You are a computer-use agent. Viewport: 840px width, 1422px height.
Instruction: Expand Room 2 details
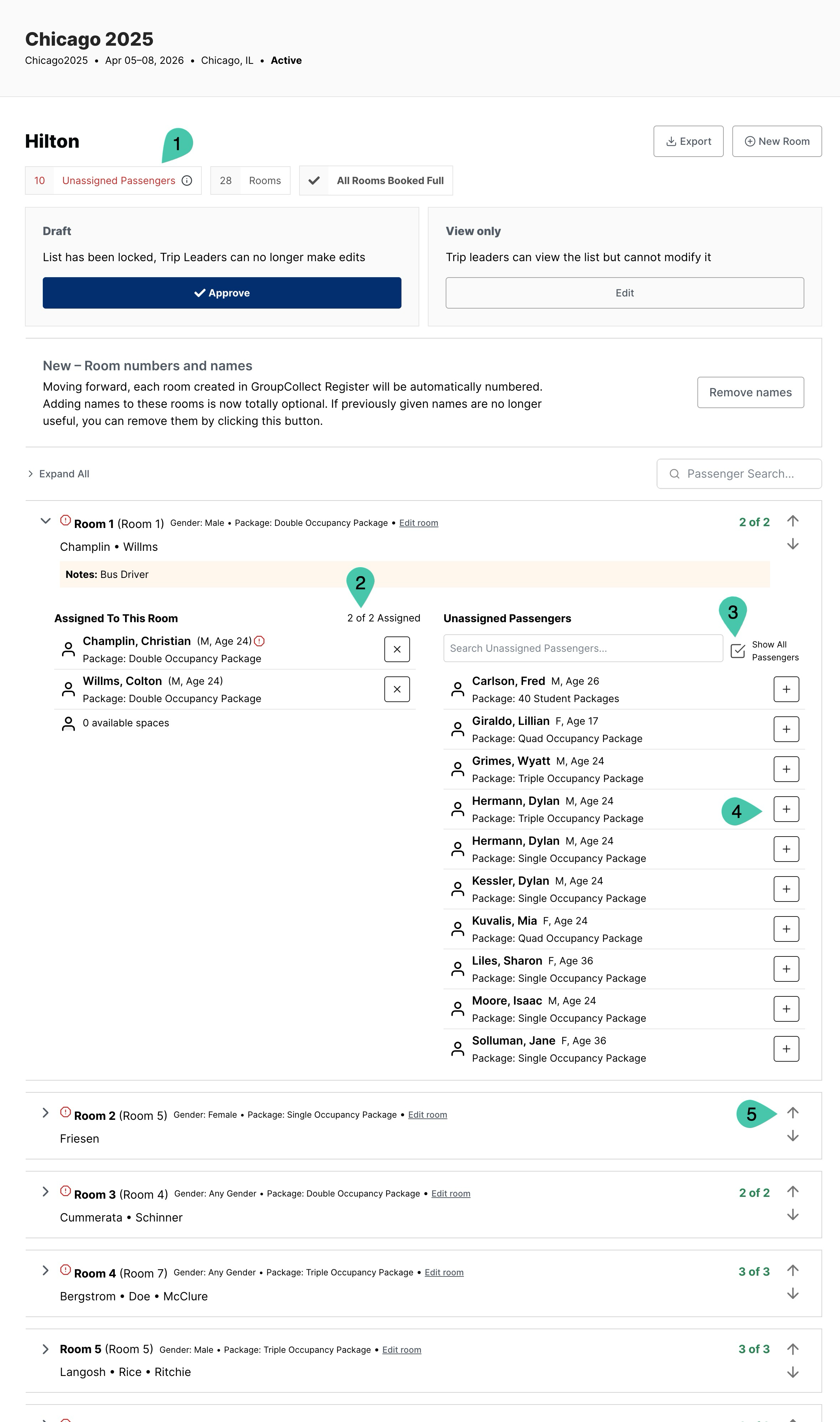[x=46, y=1113]
